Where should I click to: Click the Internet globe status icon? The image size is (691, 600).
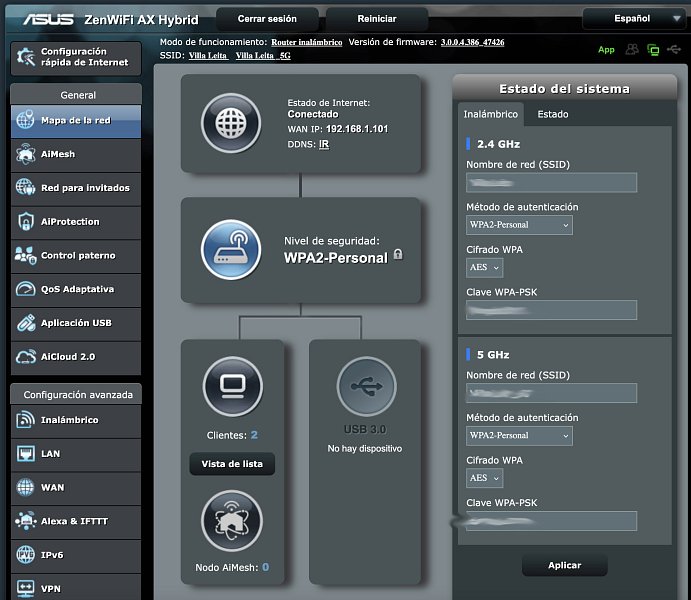coord(231,123)
